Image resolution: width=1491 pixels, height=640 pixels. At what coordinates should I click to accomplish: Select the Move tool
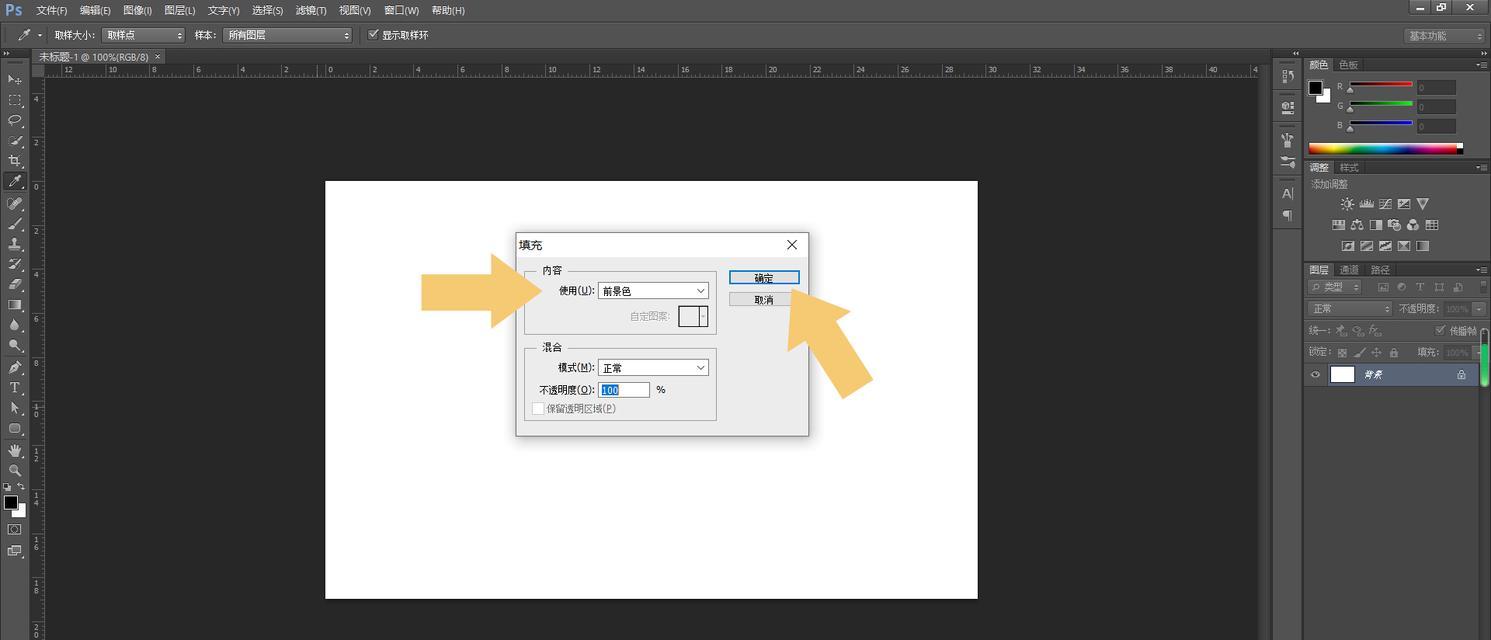point(15,79)
